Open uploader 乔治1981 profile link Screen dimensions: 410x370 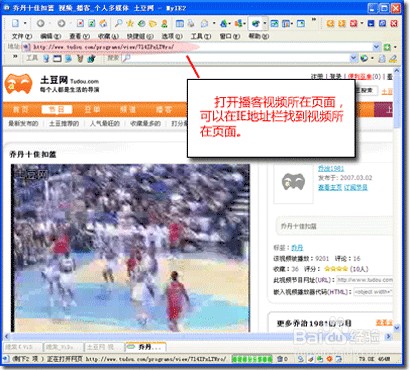pos(331,168)
